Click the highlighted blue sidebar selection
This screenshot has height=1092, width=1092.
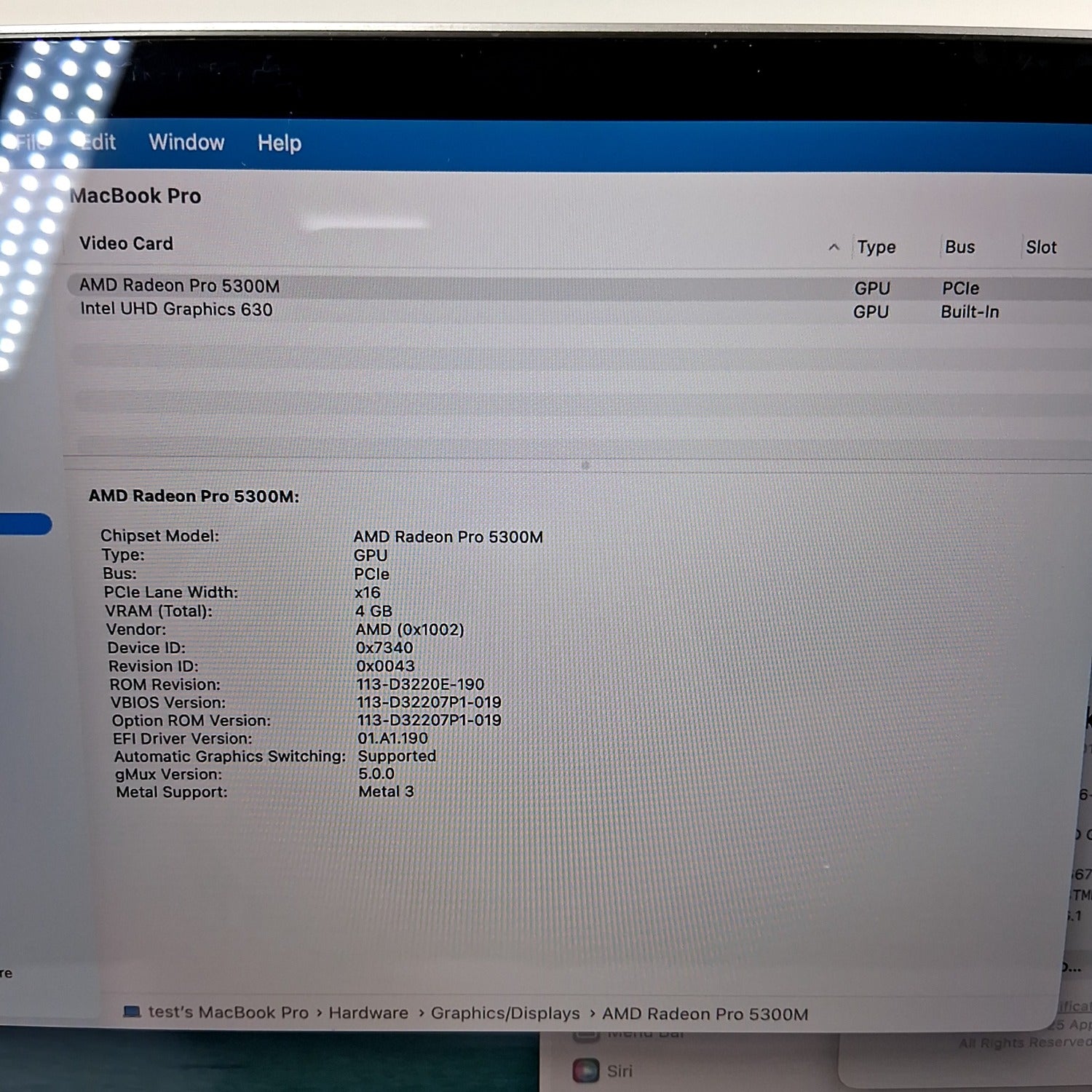tap(25, 524)
